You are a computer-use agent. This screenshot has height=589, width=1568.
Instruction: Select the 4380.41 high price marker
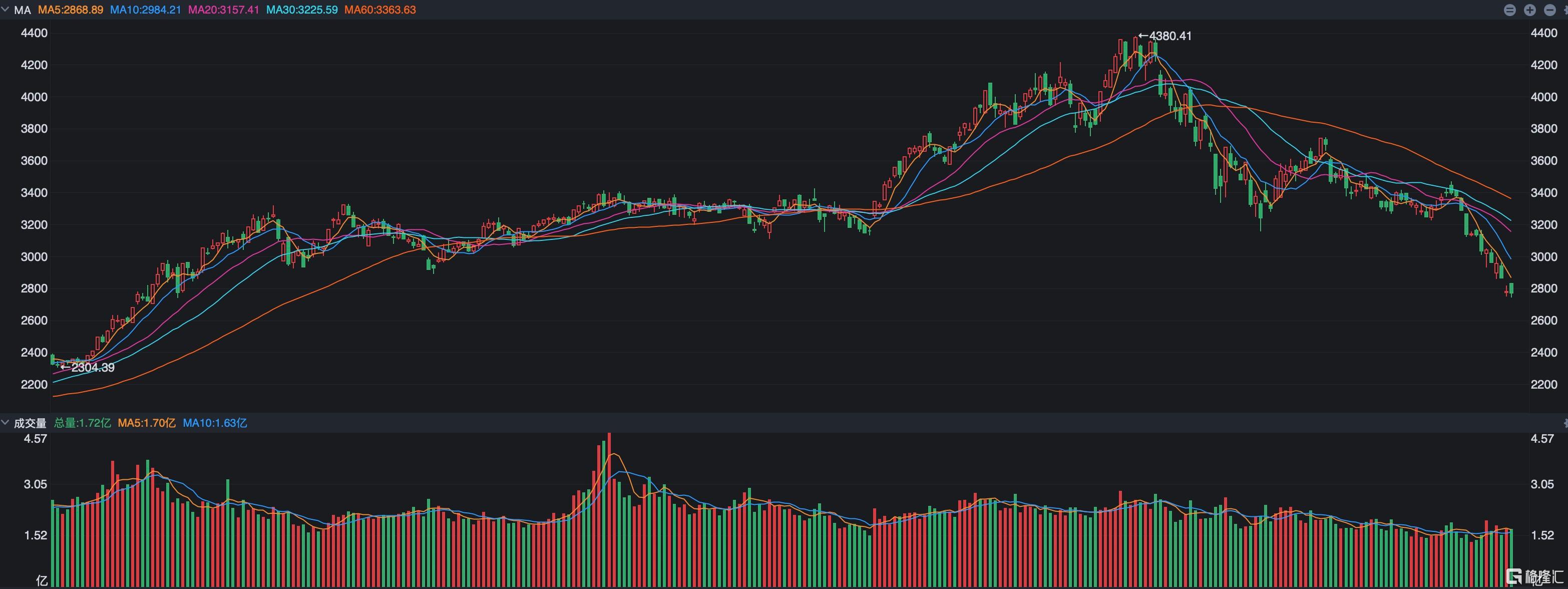click(1165, 36)
